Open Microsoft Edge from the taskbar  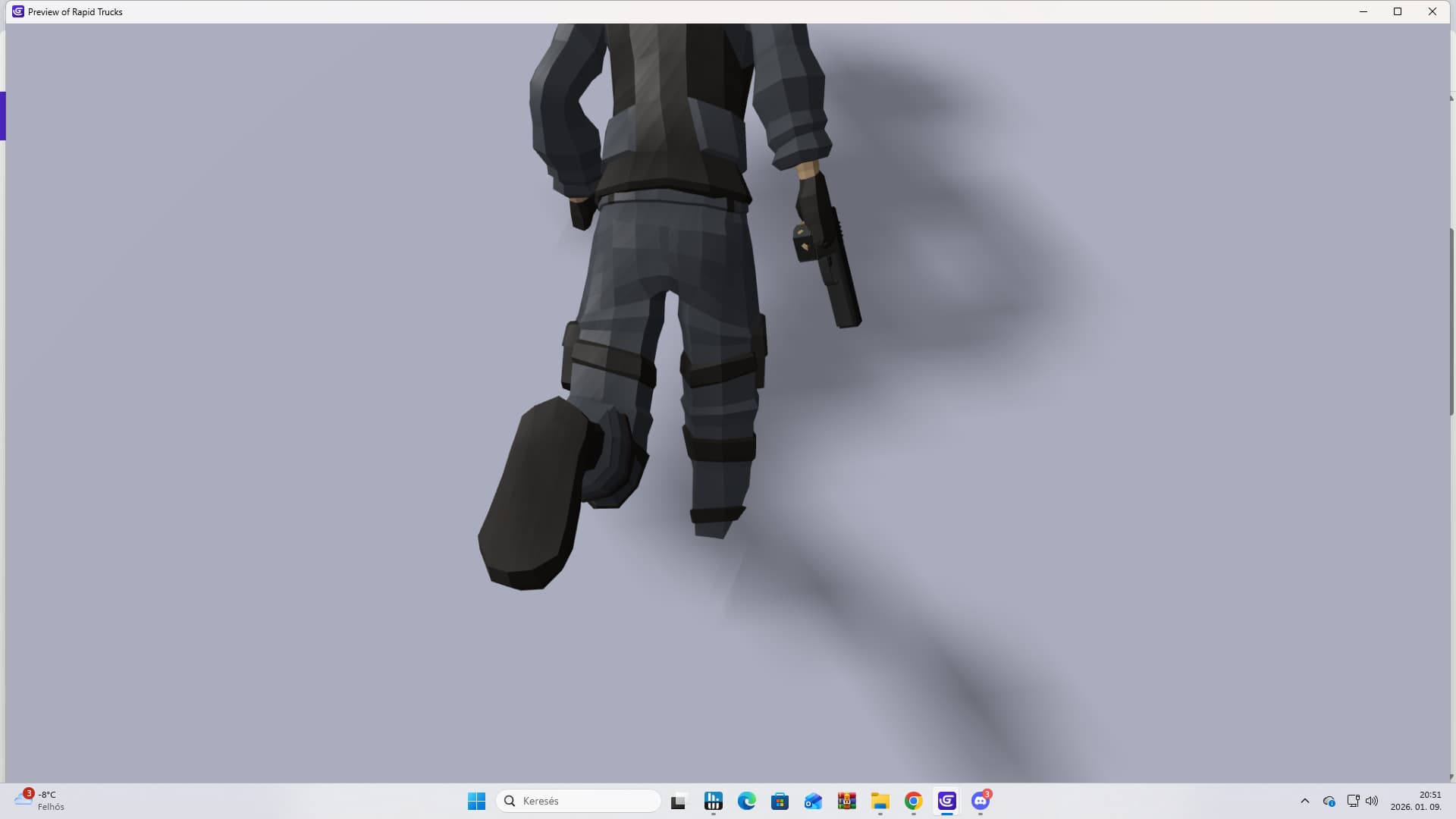coord(746,801)
